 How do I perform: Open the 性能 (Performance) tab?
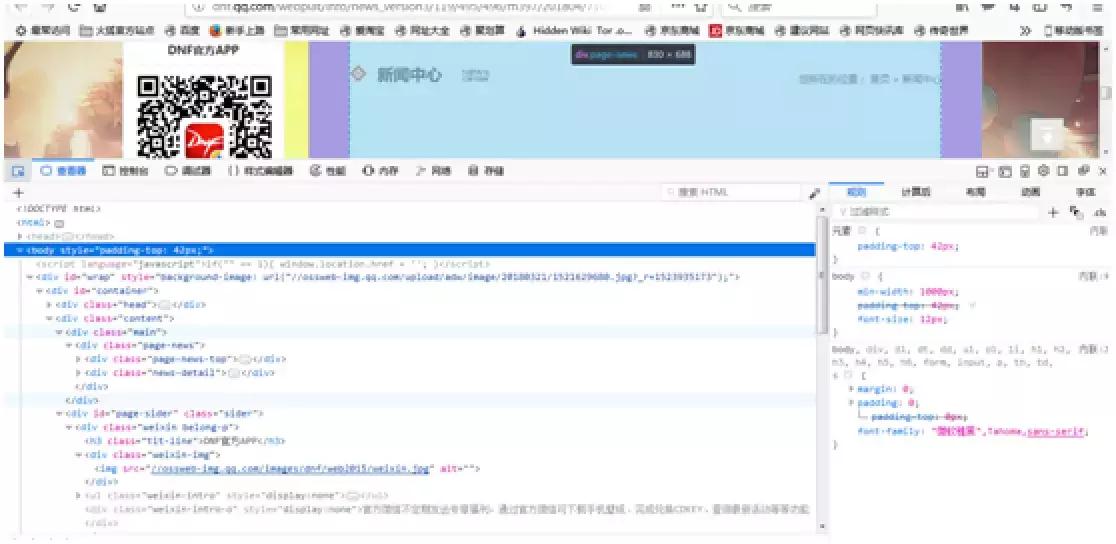(327, 171)
